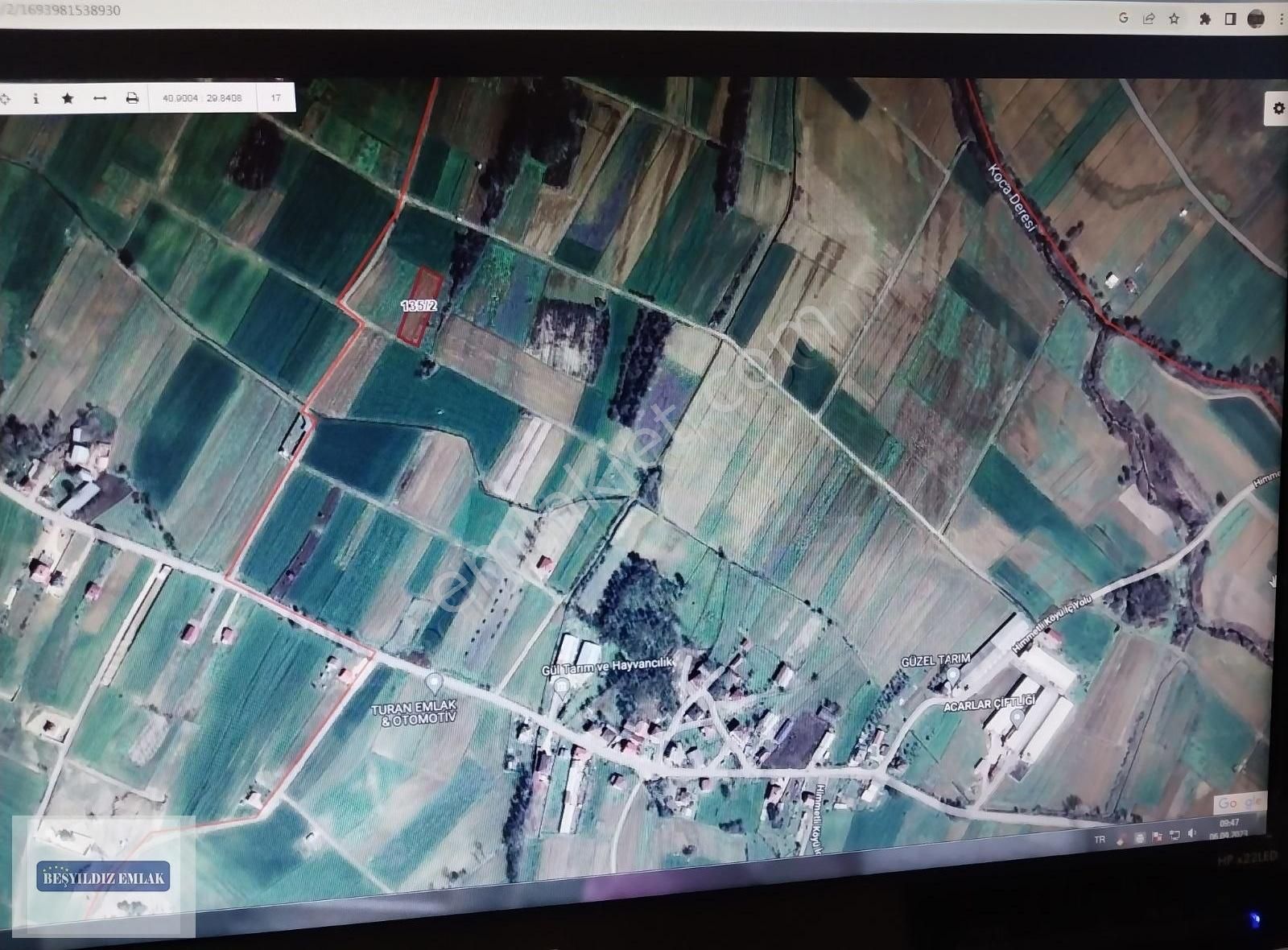Open the network icon in system tray
The width and height of the screenshot is (1288, 950).
pyautogui.click(x=1174, y=835)
